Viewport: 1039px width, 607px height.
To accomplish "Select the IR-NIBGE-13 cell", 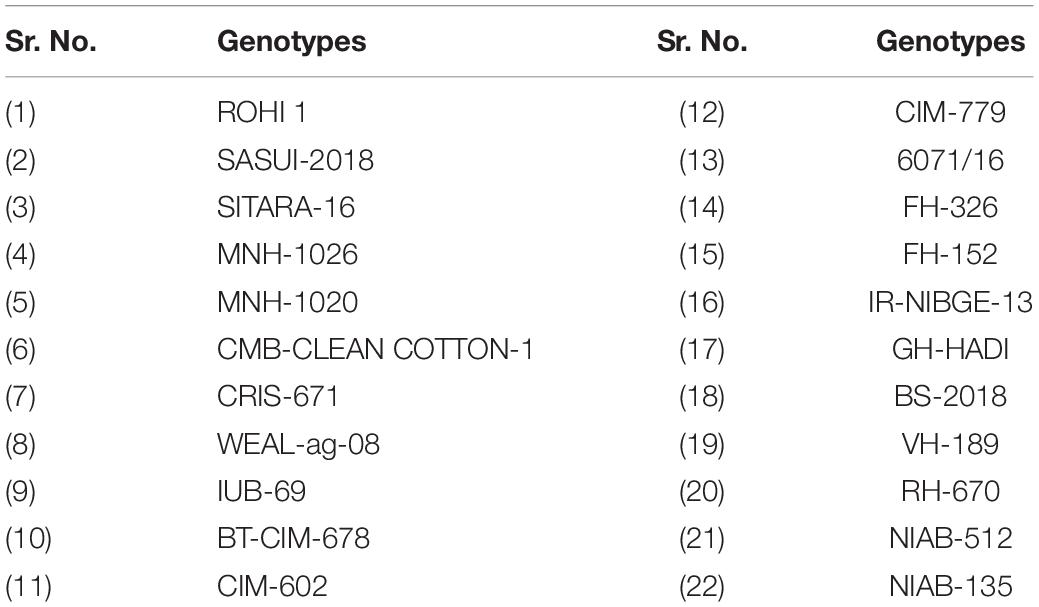I will 950,302.
